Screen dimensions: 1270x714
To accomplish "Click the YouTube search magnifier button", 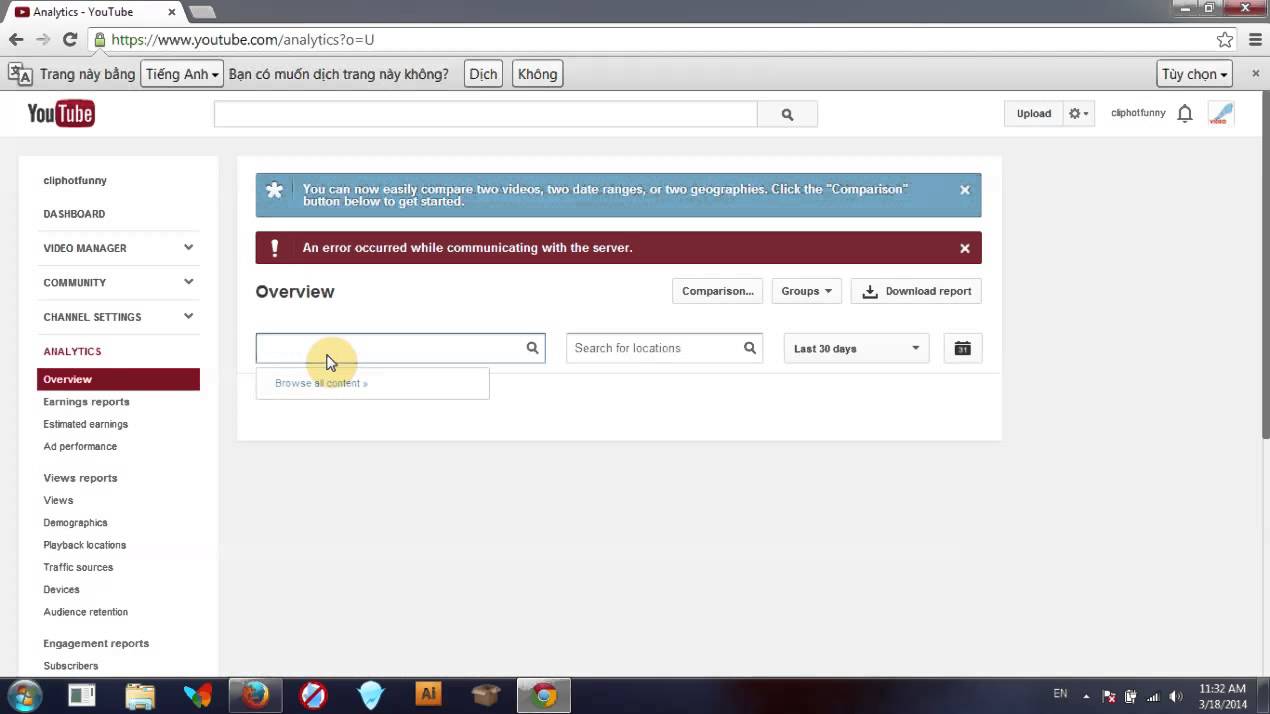I will click(x=787, y=114).
